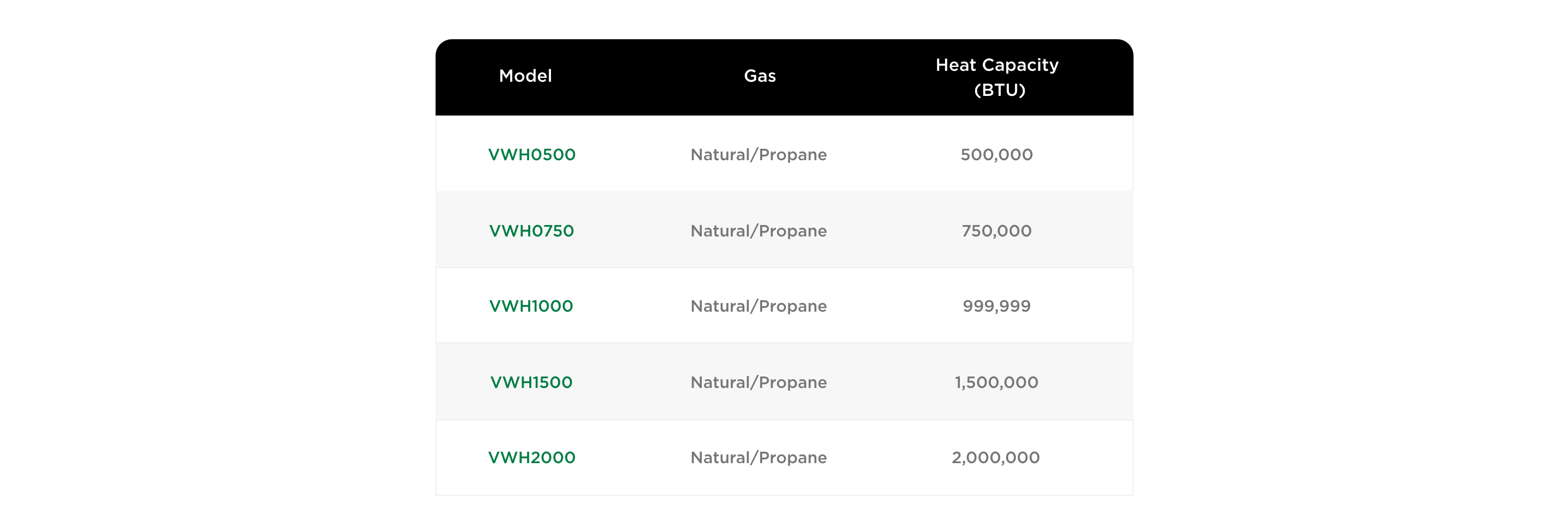This screenshot has width=1568, height=510.
Task: Open the VWH0750 model link
Action: click(531, 230)
